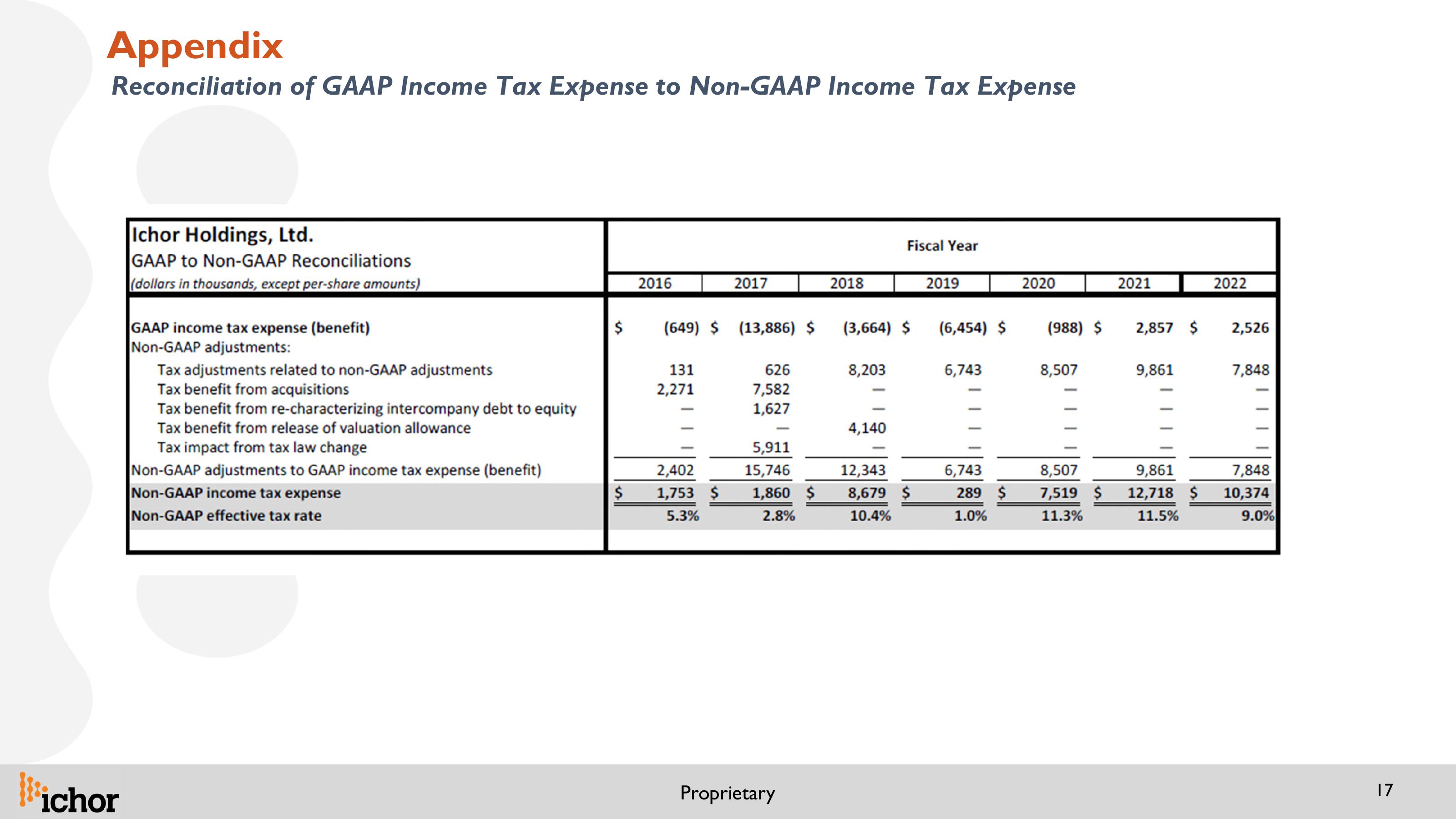This screenshot has height=819, width=1456.
Task: Click the dollars in thousands note
Action: point(275,284)
